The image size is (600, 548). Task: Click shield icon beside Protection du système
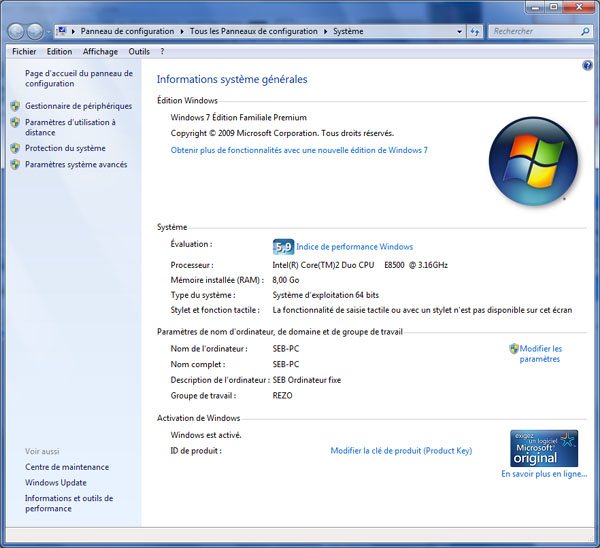[x=15, y=148]
